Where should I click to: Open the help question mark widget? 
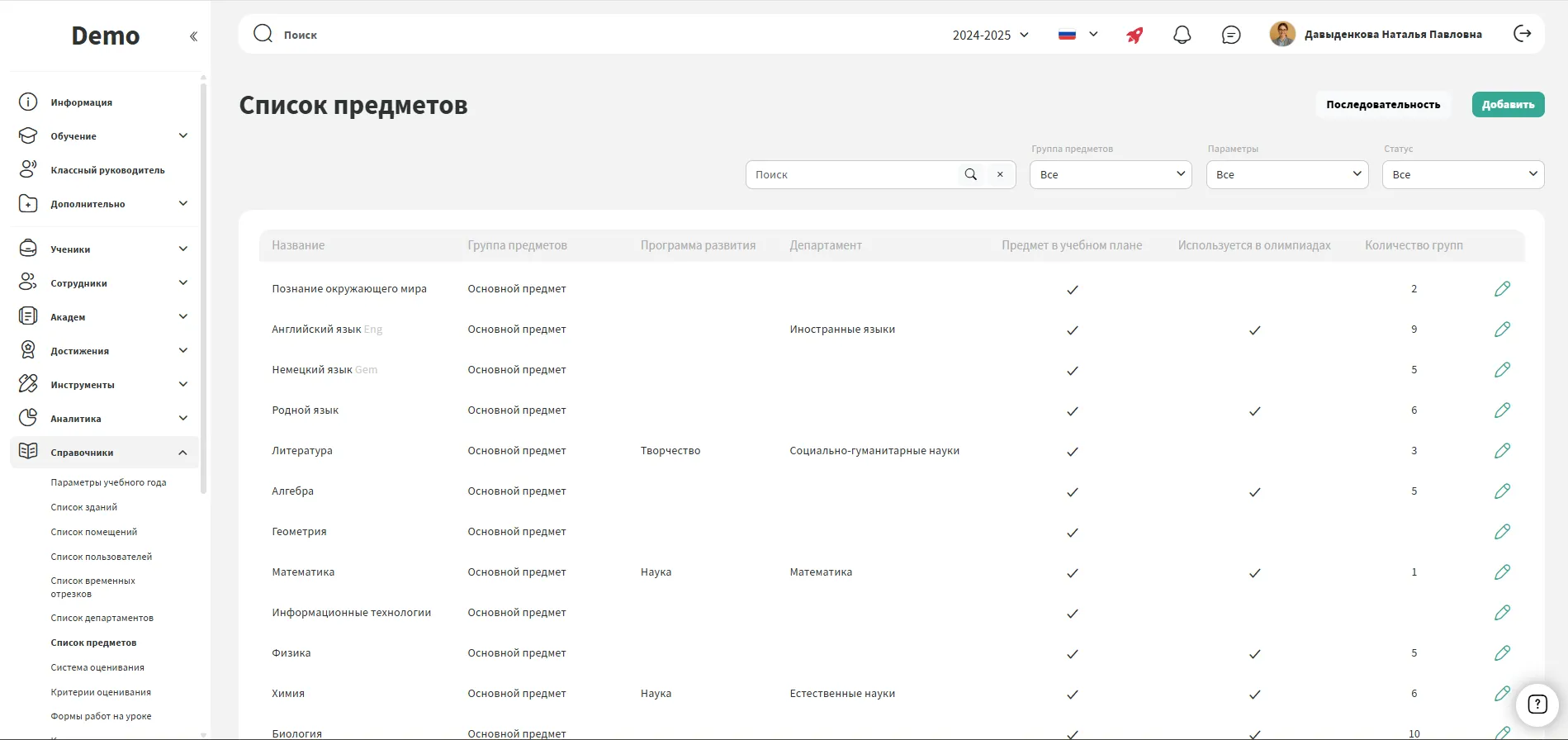[x=1537, y=704]
